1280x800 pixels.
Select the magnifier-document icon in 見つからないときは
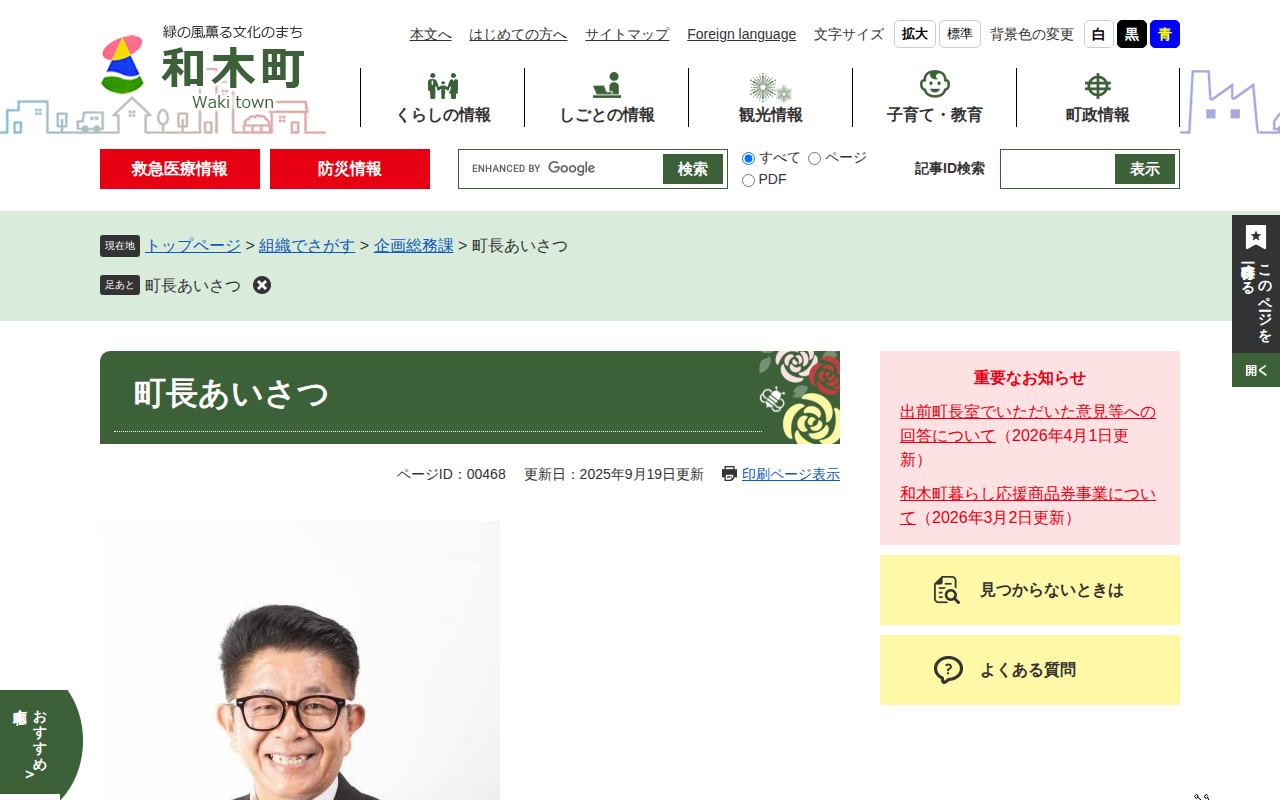pyautogui.click(x=946, y=590)
